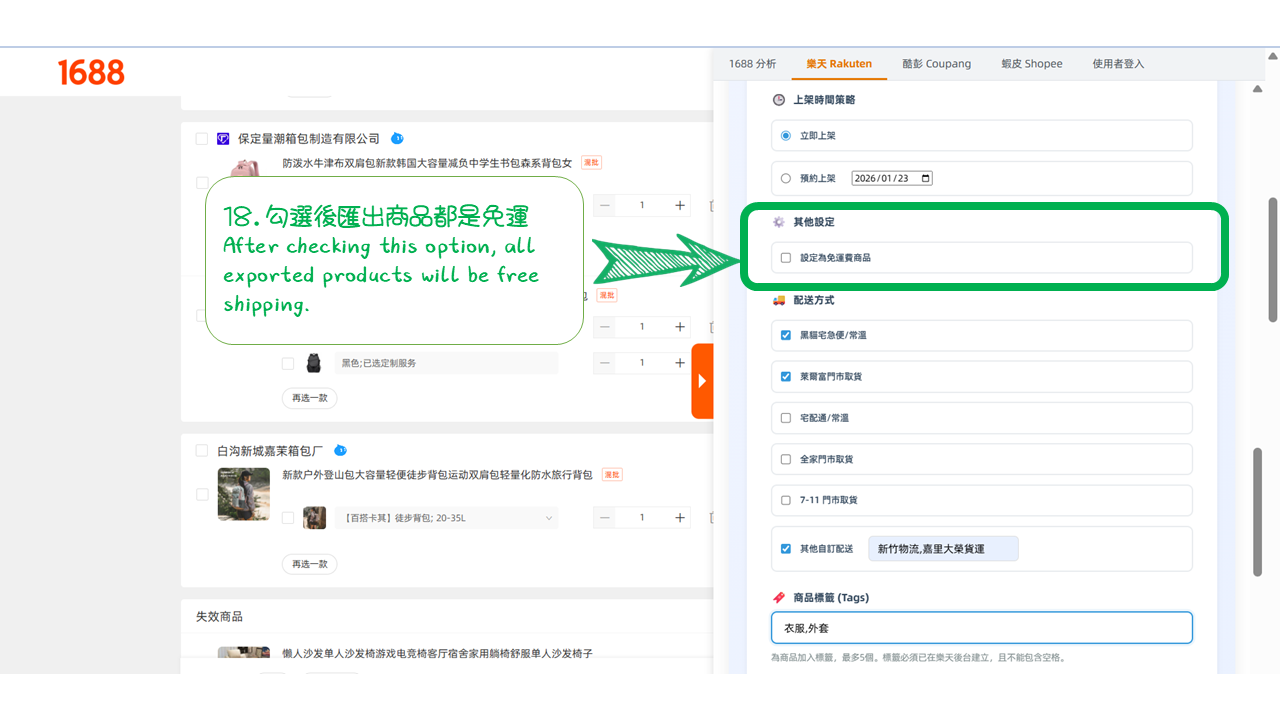This screenshot has height=720, width=1280.
Task: Open the calendar icon in the 預約上架 date field
Action: (x=923, y=177)
